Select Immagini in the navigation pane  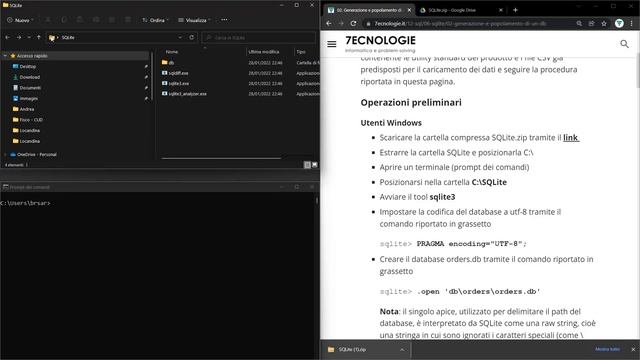coord(29,98)
